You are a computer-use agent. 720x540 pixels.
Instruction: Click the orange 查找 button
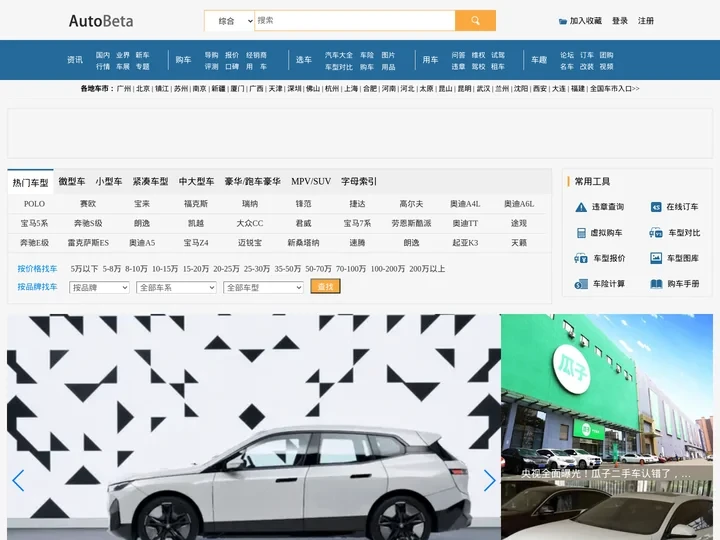(325, 287)
